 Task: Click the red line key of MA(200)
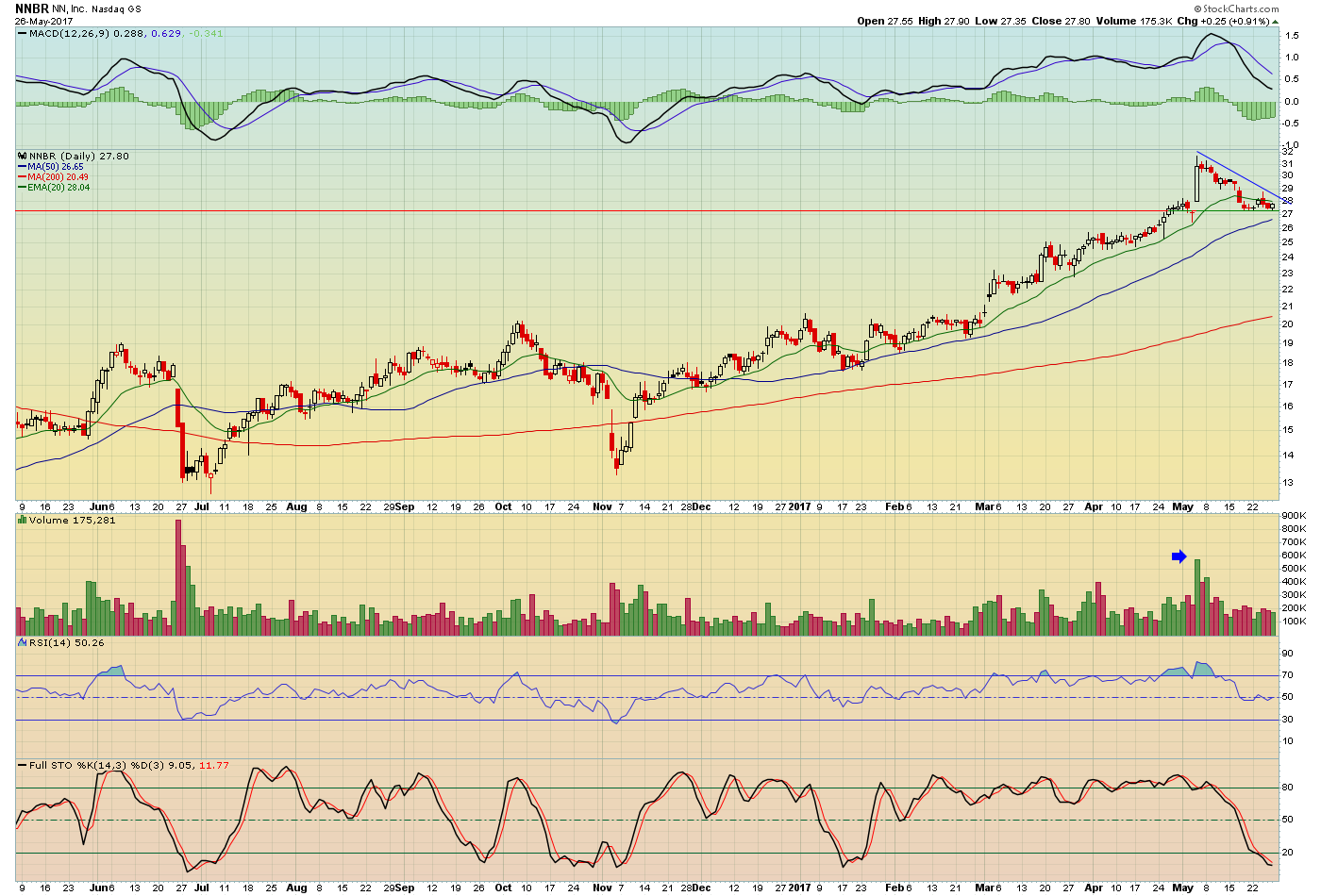(22, 177)
